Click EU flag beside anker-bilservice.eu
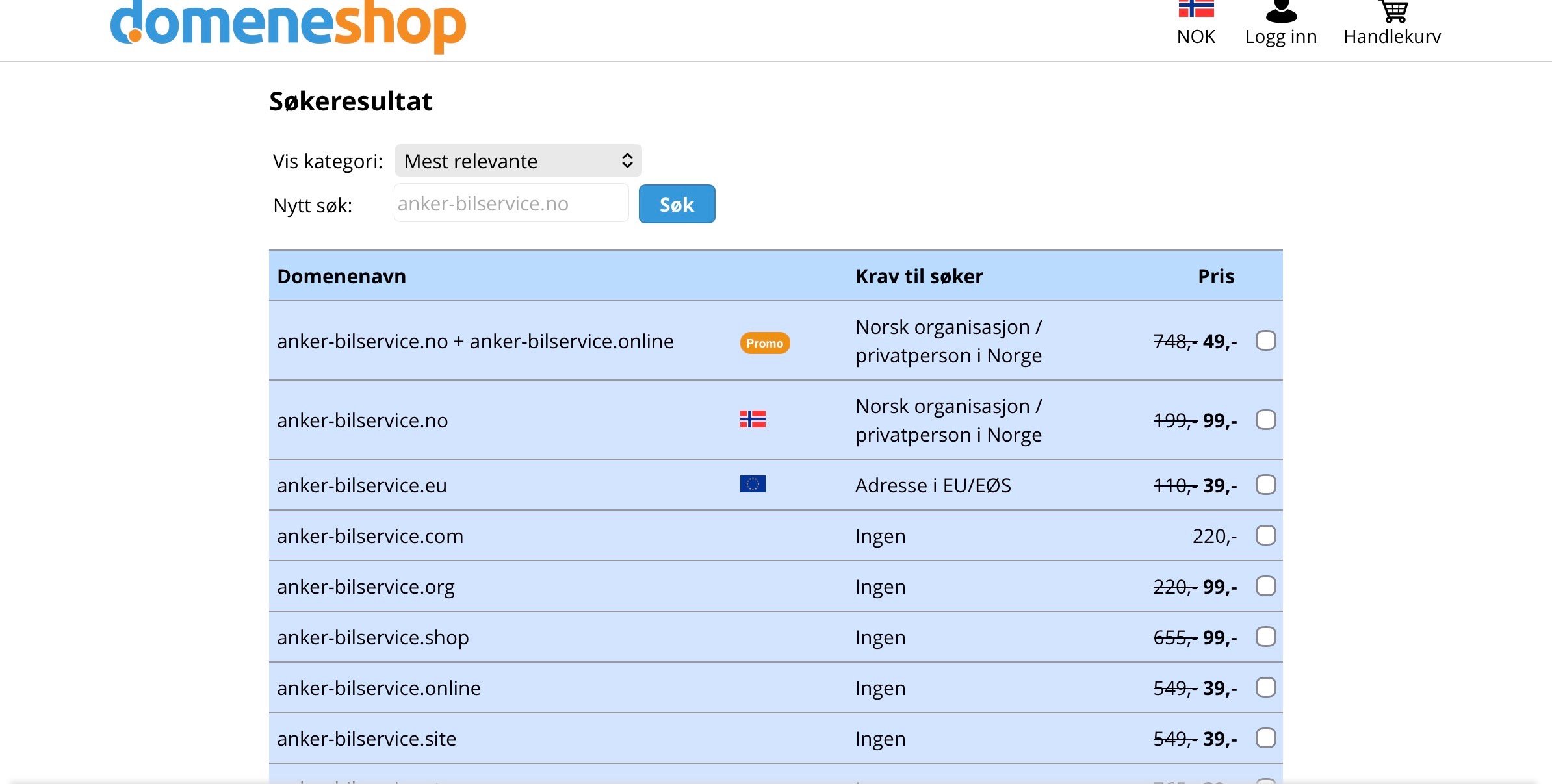1552x784 pixels. [753, 484]
